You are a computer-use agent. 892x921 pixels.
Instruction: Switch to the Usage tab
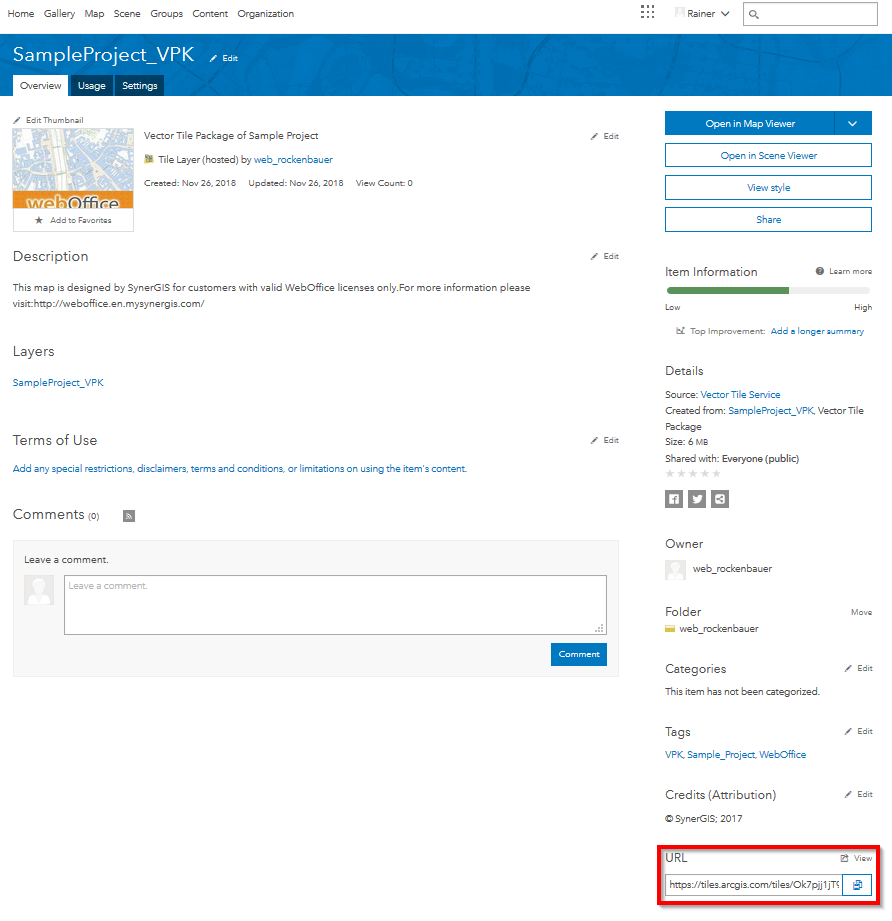pos(91,86)
